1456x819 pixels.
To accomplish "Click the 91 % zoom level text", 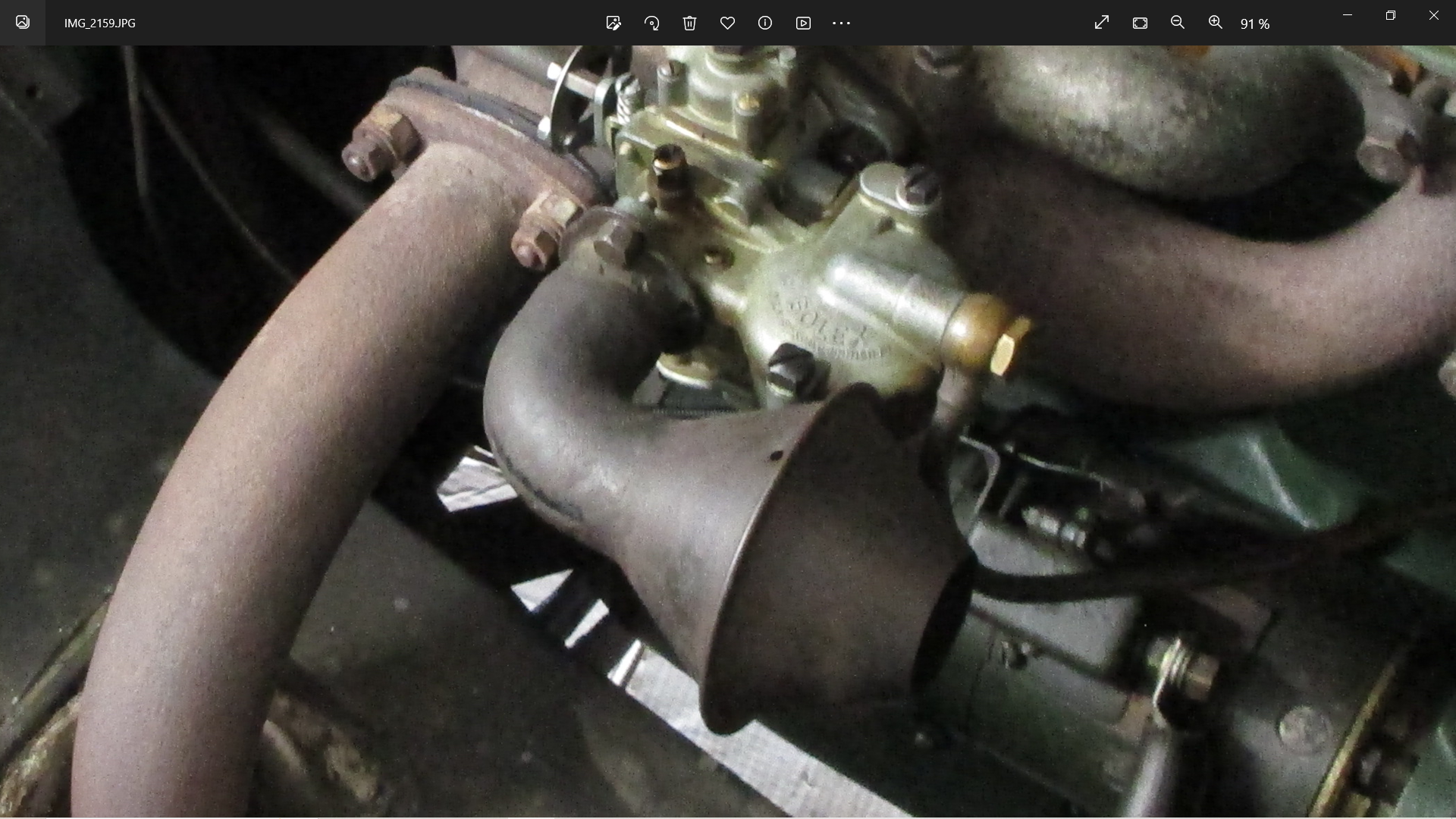I will [1255, 24].
